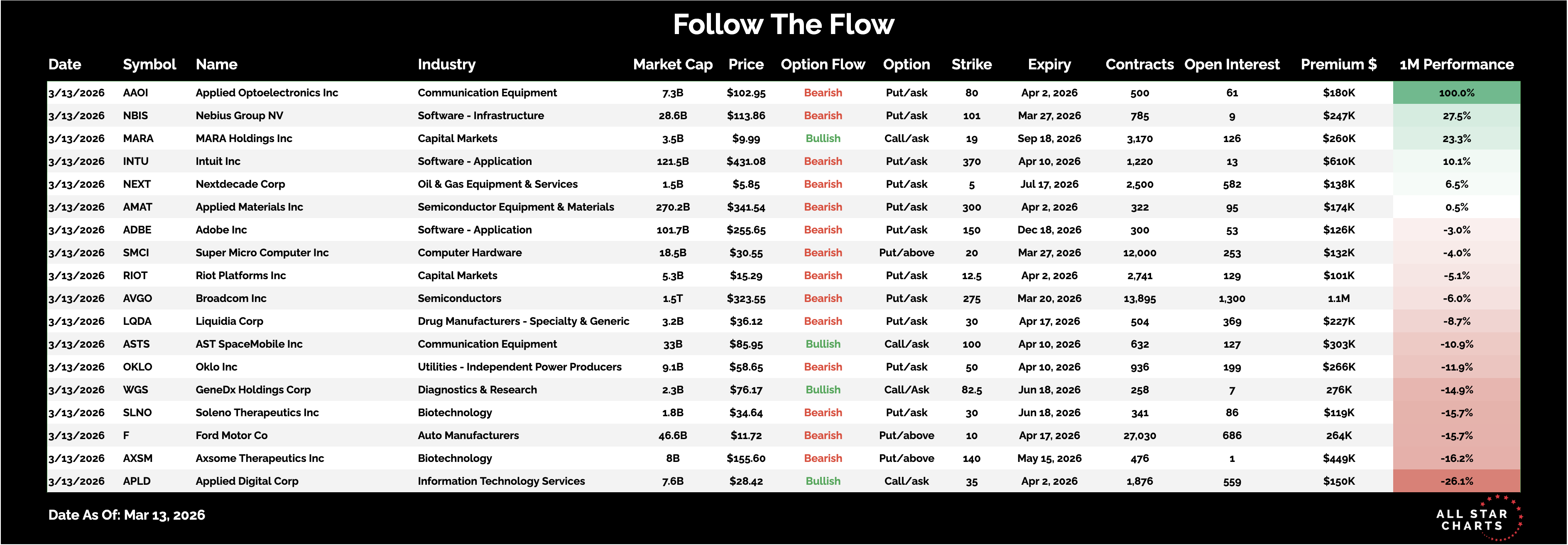Select the ASTS Bullish flow label
This screenshot has width=1568, height=545.
pyautogui.click(x=822, y=344)
